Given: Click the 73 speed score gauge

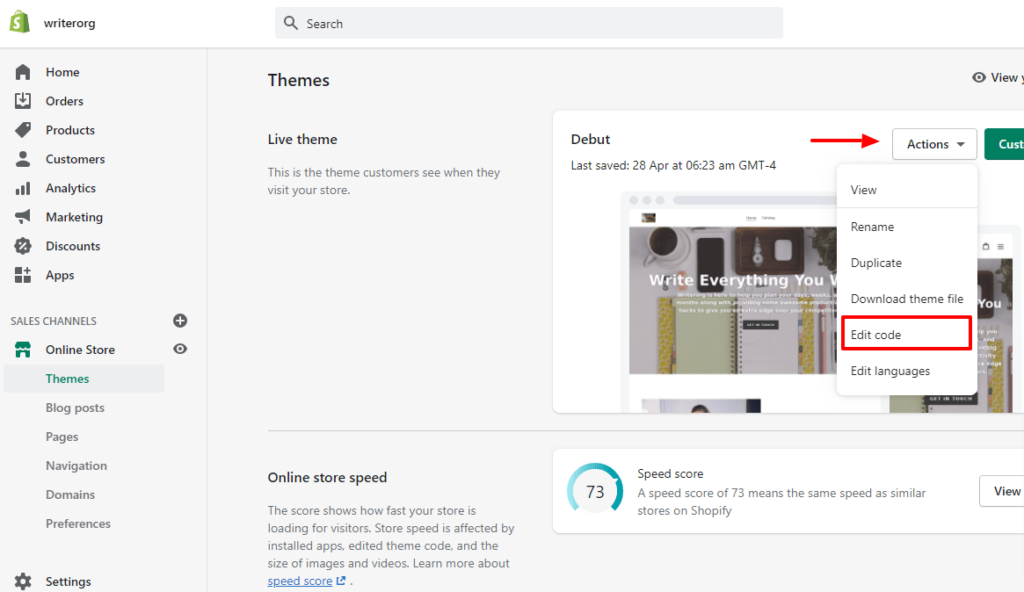Looking at the screenshot, I should [x=595, y=491].
